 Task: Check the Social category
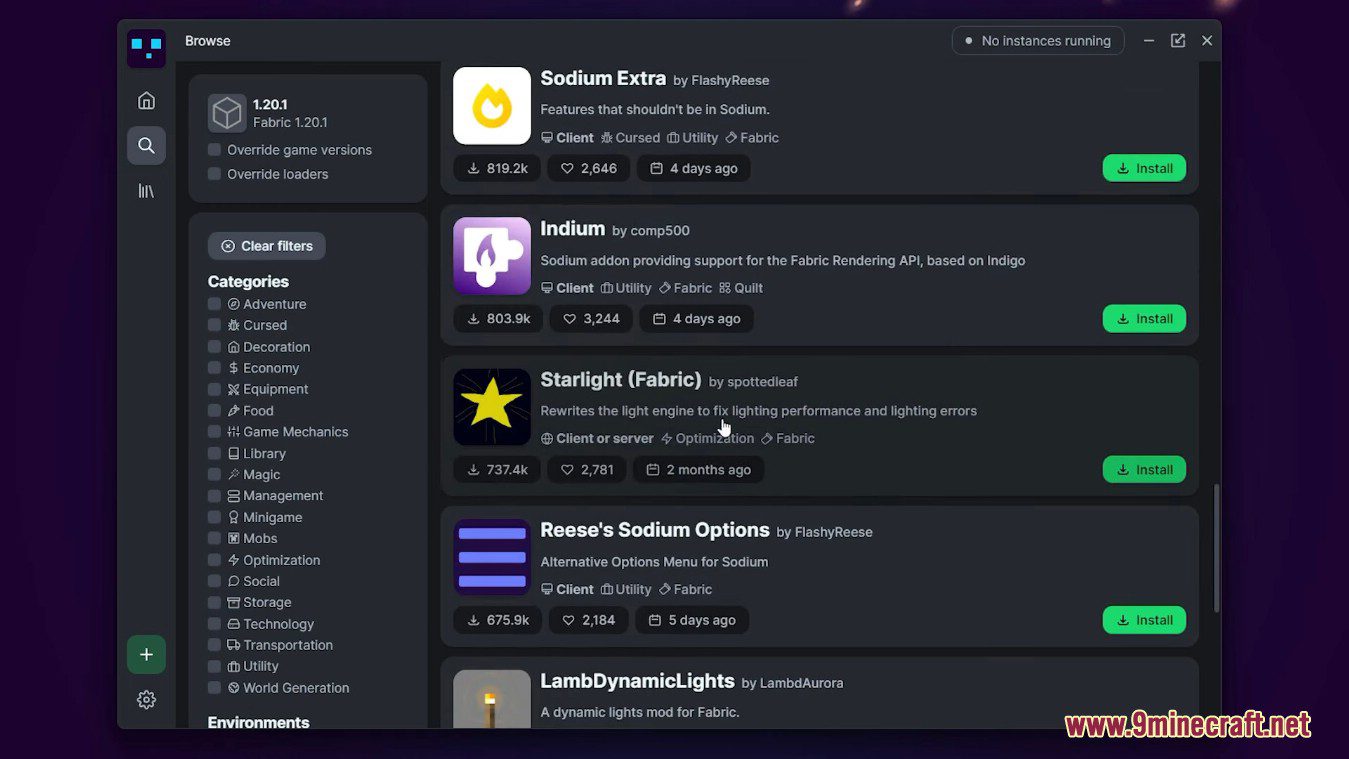pyautogui.click(x=214, y=581)
